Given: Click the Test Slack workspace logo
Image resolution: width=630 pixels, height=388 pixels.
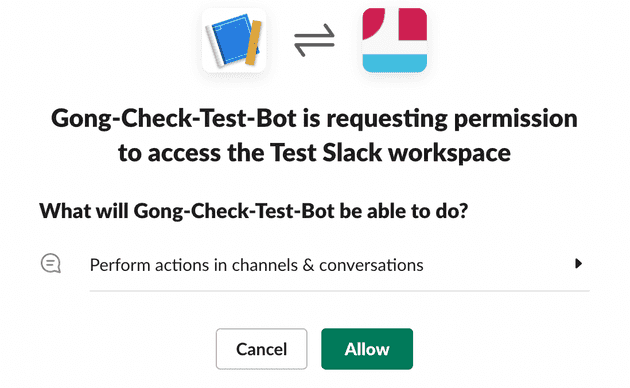Looking at the screenshot, I should 395,40.
